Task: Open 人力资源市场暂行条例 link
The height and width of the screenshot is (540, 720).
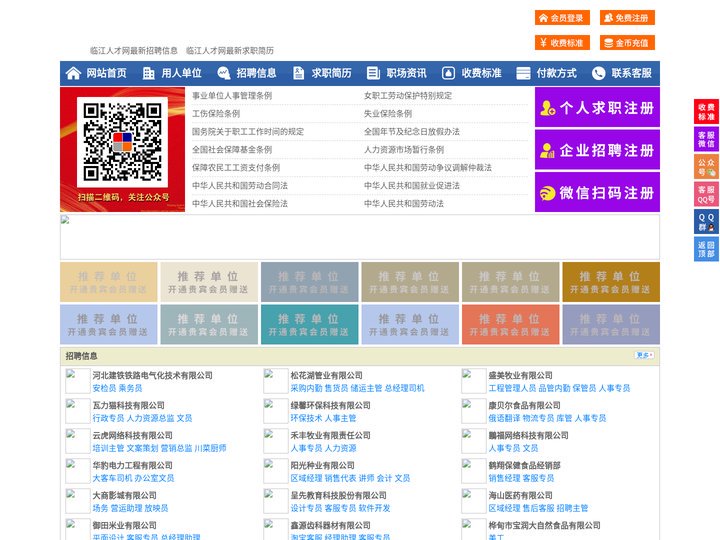Action: [404, 149]
